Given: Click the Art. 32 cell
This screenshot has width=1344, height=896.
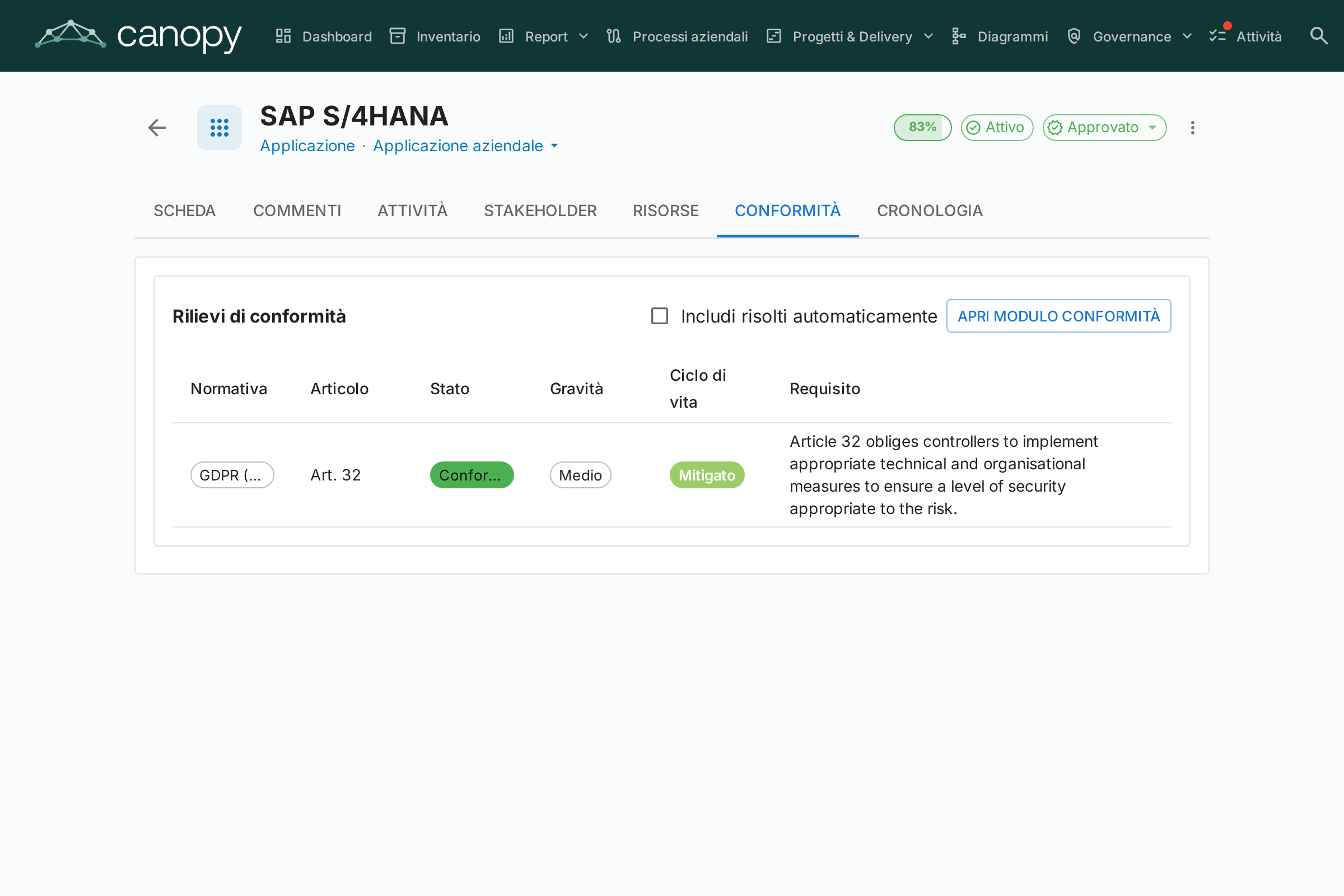Looking at the screenshot, I should 335,475.
